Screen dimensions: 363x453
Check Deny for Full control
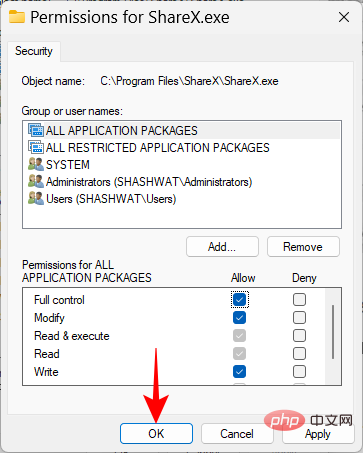pyautogui.click(x=299, y=299)
